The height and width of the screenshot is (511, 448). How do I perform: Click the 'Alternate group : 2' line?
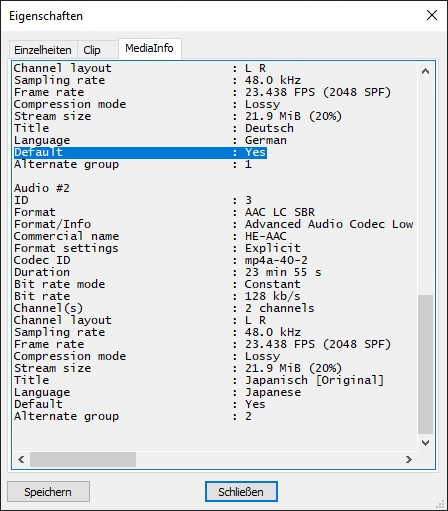point(133,416)
